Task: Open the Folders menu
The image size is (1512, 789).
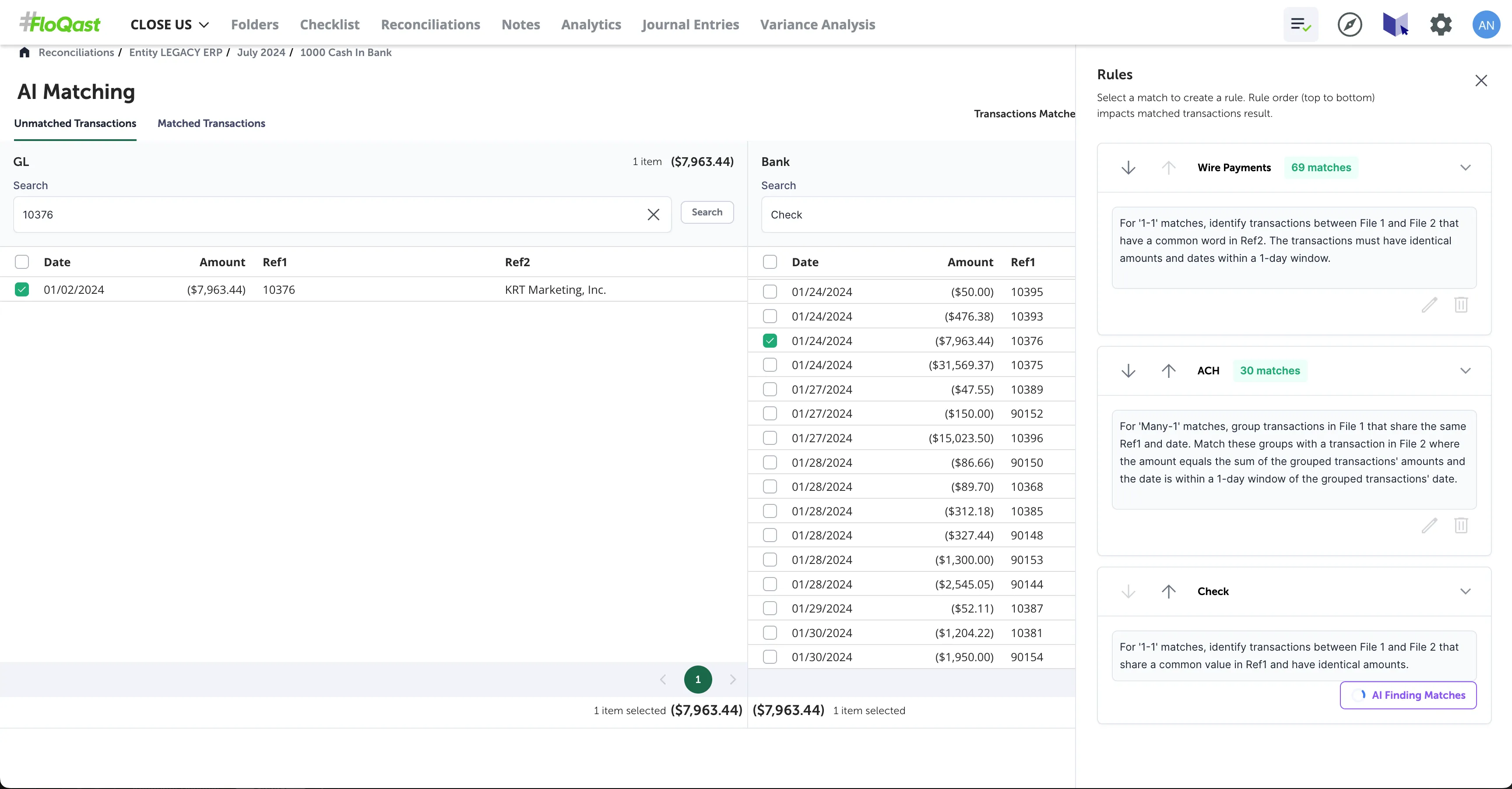Action: point(255,25)
